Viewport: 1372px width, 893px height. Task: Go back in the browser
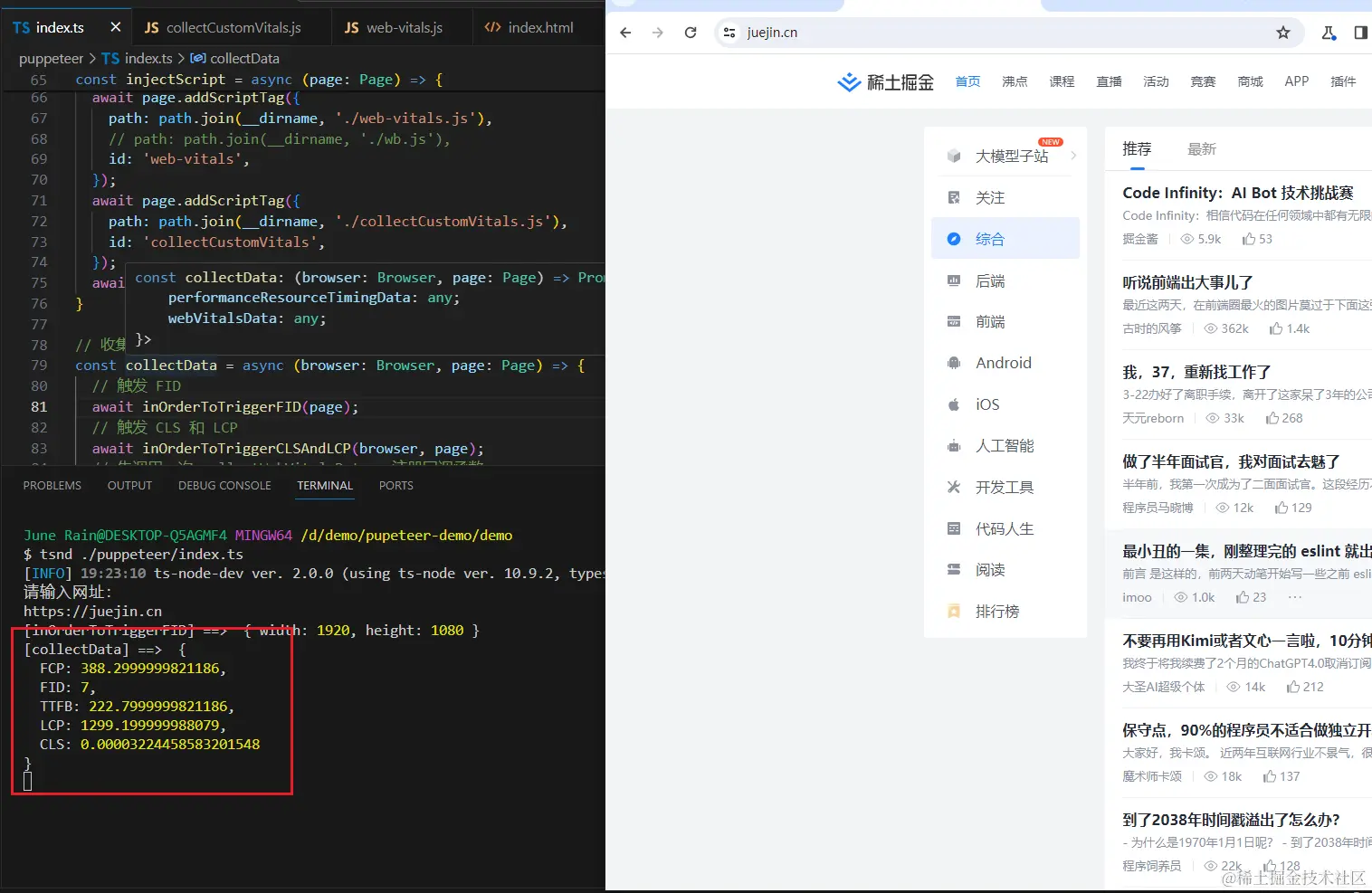coord(625,33)
